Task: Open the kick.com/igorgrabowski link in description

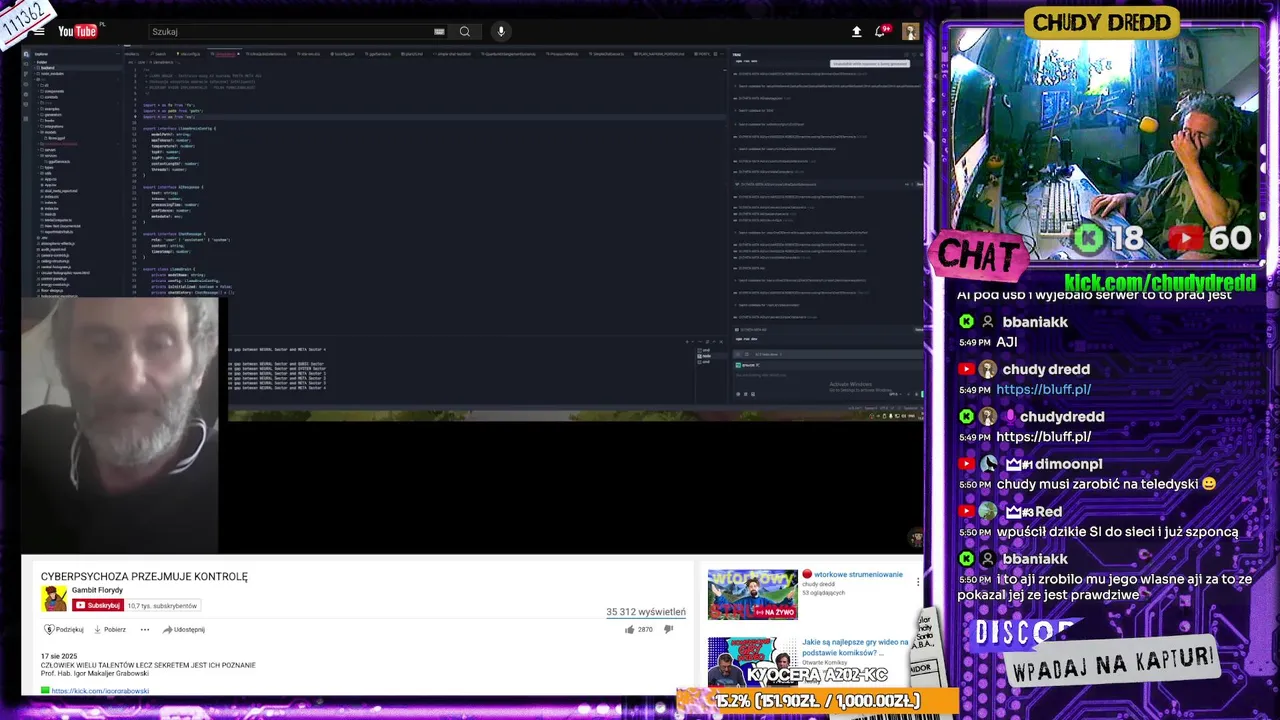Action: coord(100,691)
